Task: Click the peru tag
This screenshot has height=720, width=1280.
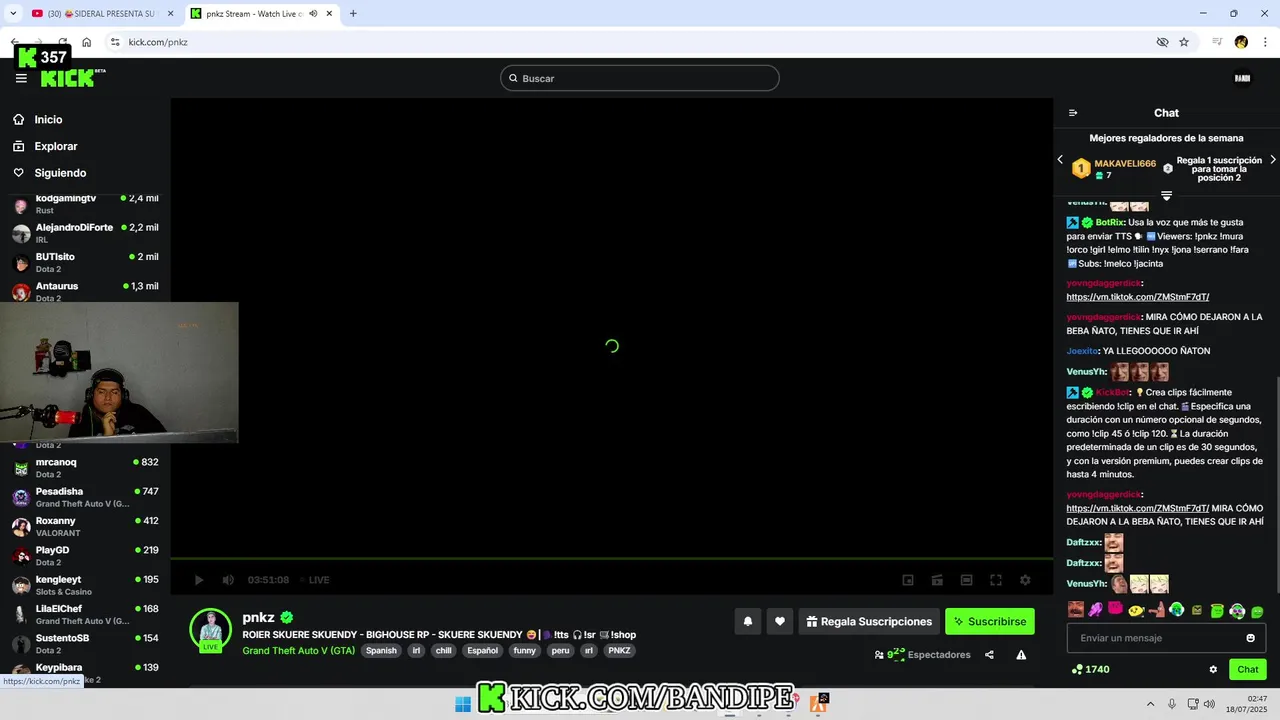Action: (560, 650)
